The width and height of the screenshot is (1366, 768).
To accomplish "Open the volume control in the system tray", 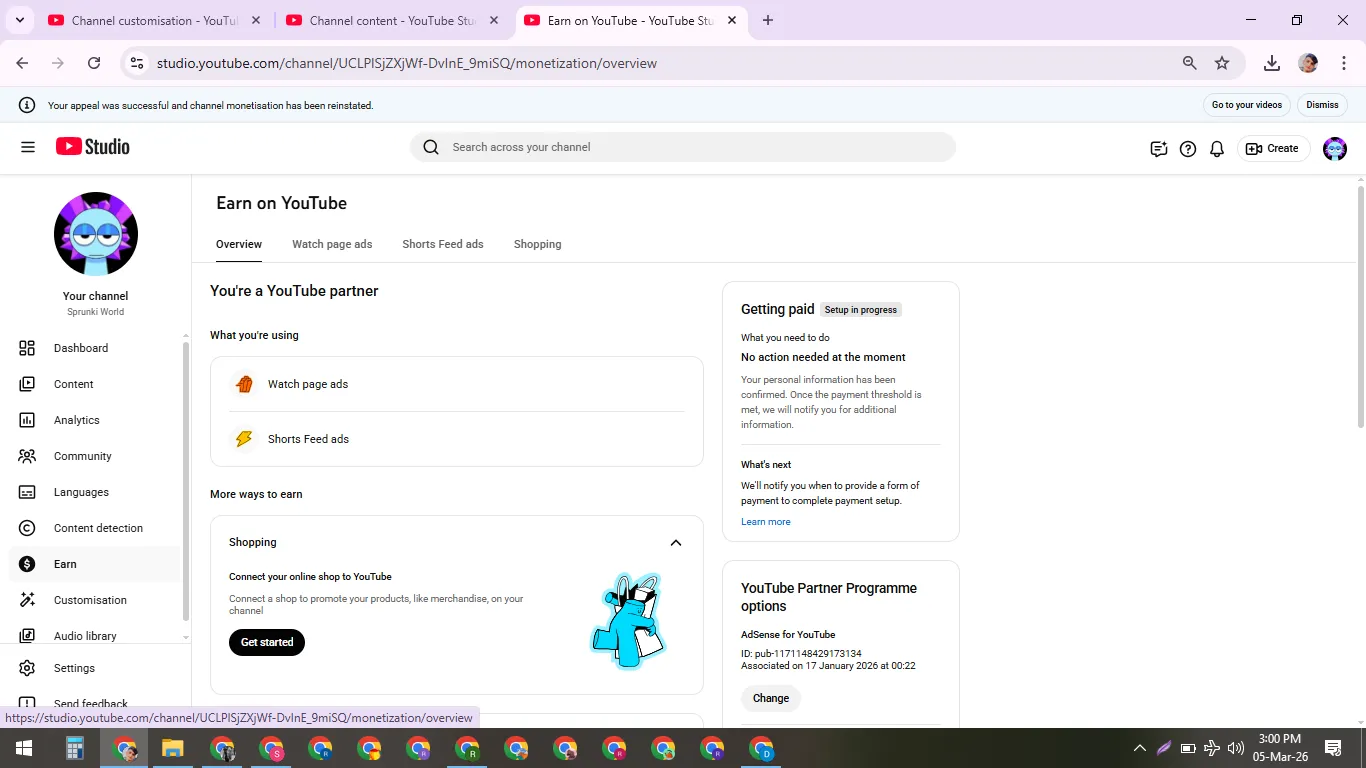I will coord(1236,748).
